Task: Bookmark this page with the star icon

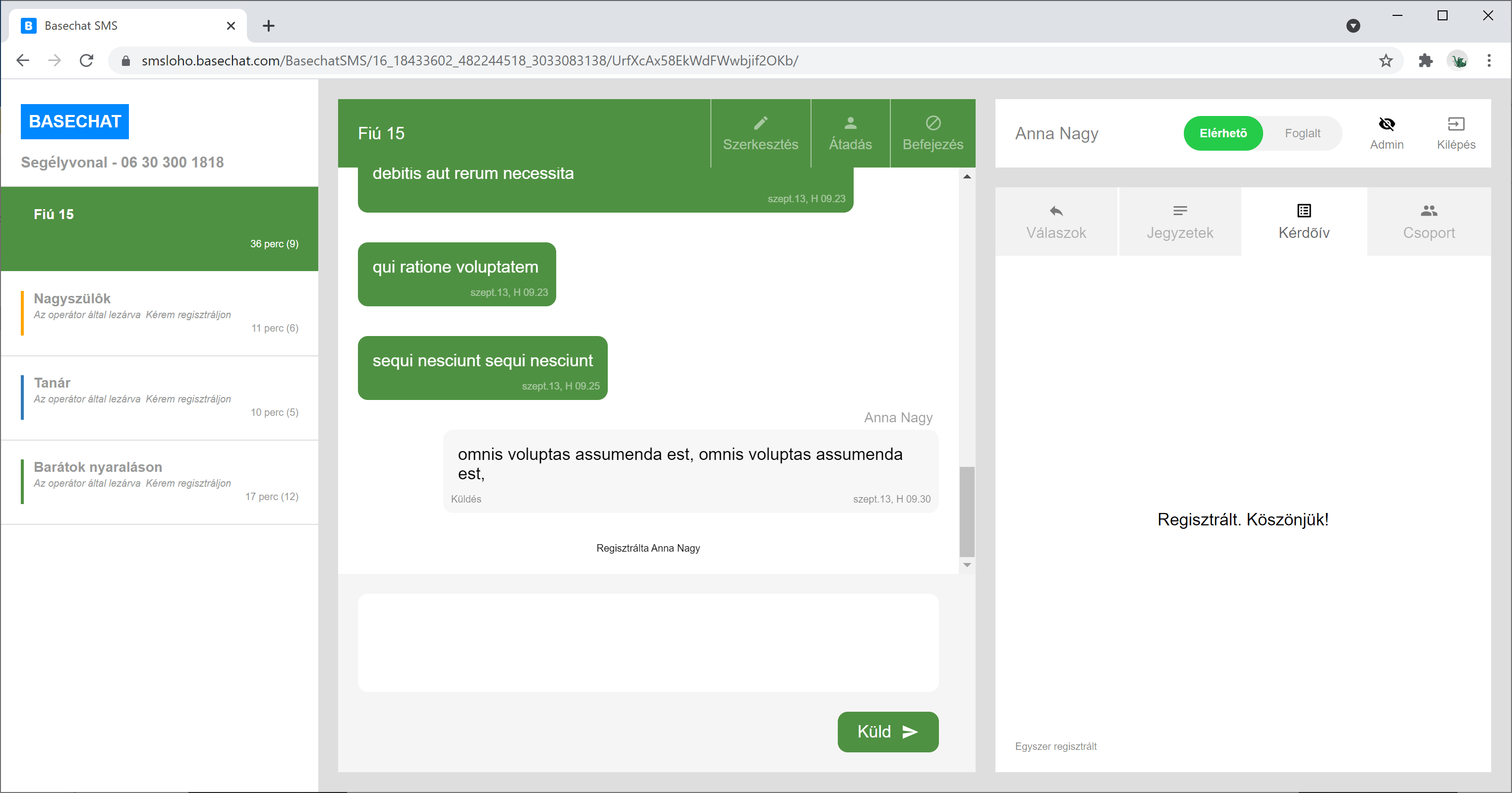Action: pyautogui.click(x=1386, y=60)
